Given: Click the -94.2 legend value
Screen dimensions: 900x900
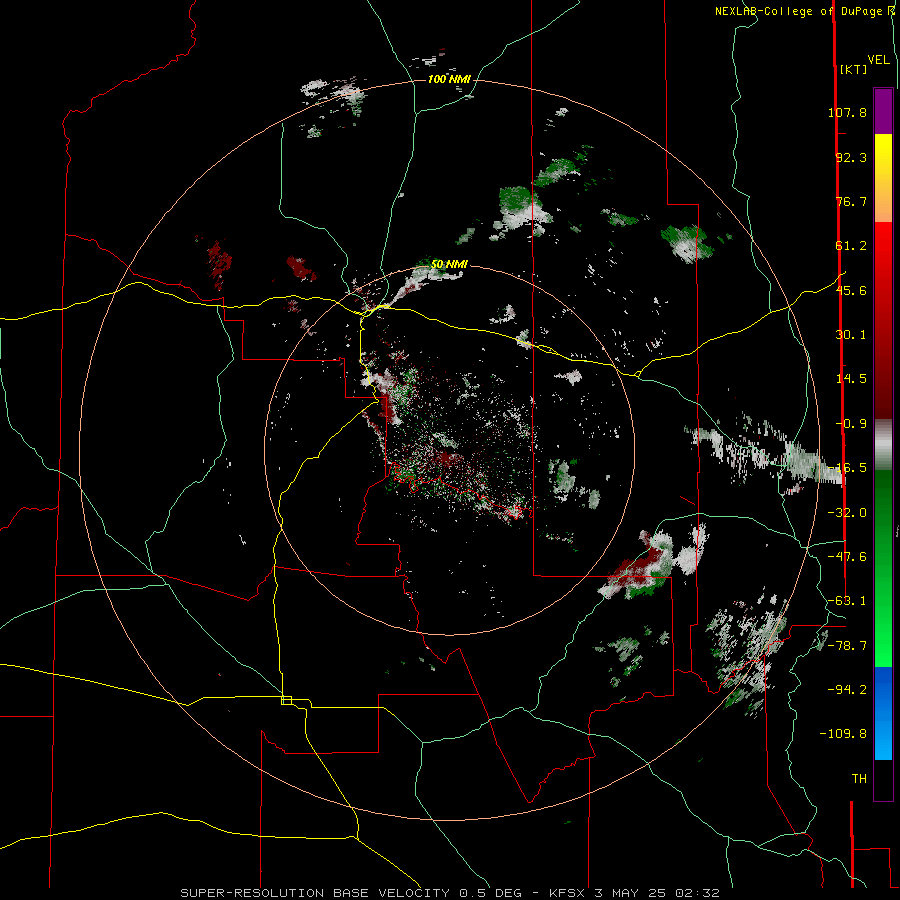Looking at the screenshot, I should tap(847, 689).
